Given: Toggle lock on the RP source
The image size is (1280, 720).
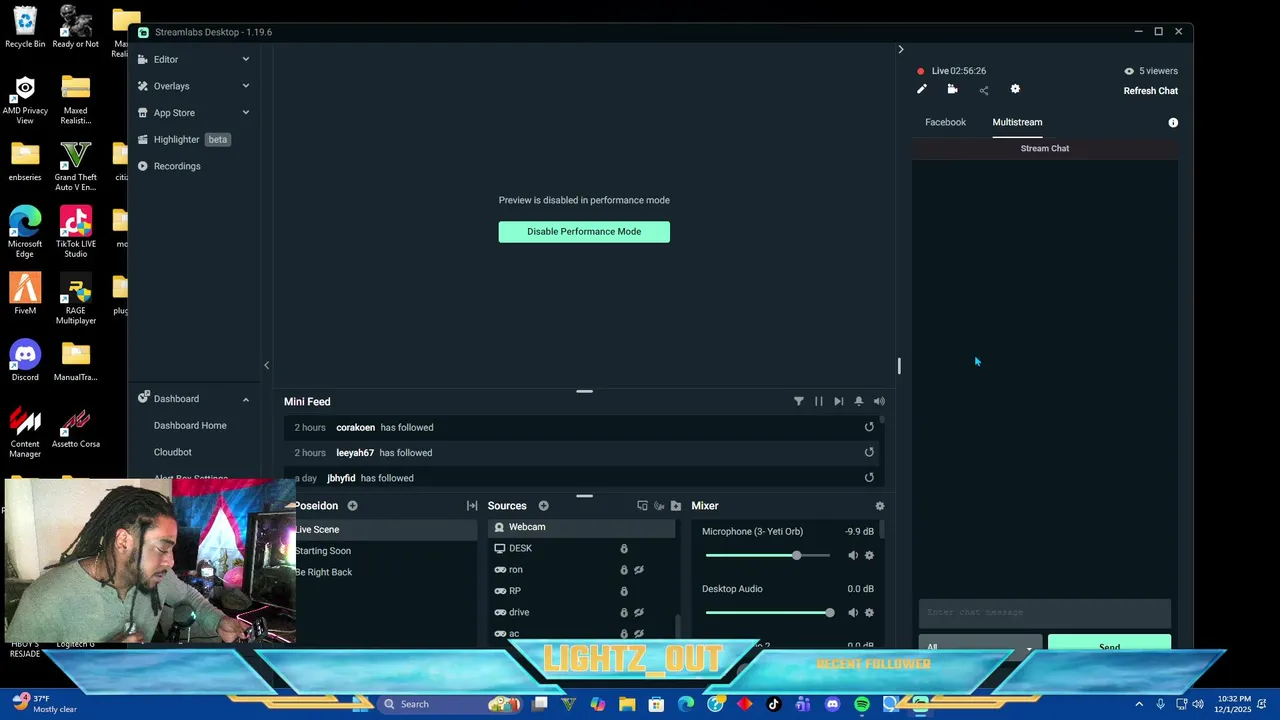Looking at the screenshot, I should tap(624, 591).
